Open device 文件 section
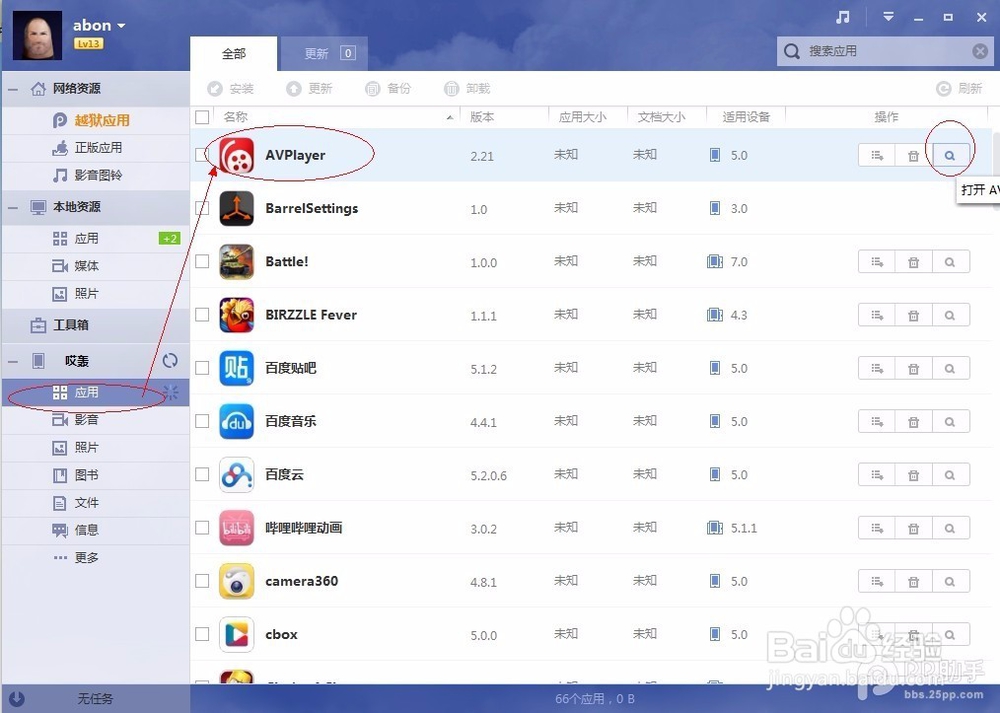 [96, 503]
